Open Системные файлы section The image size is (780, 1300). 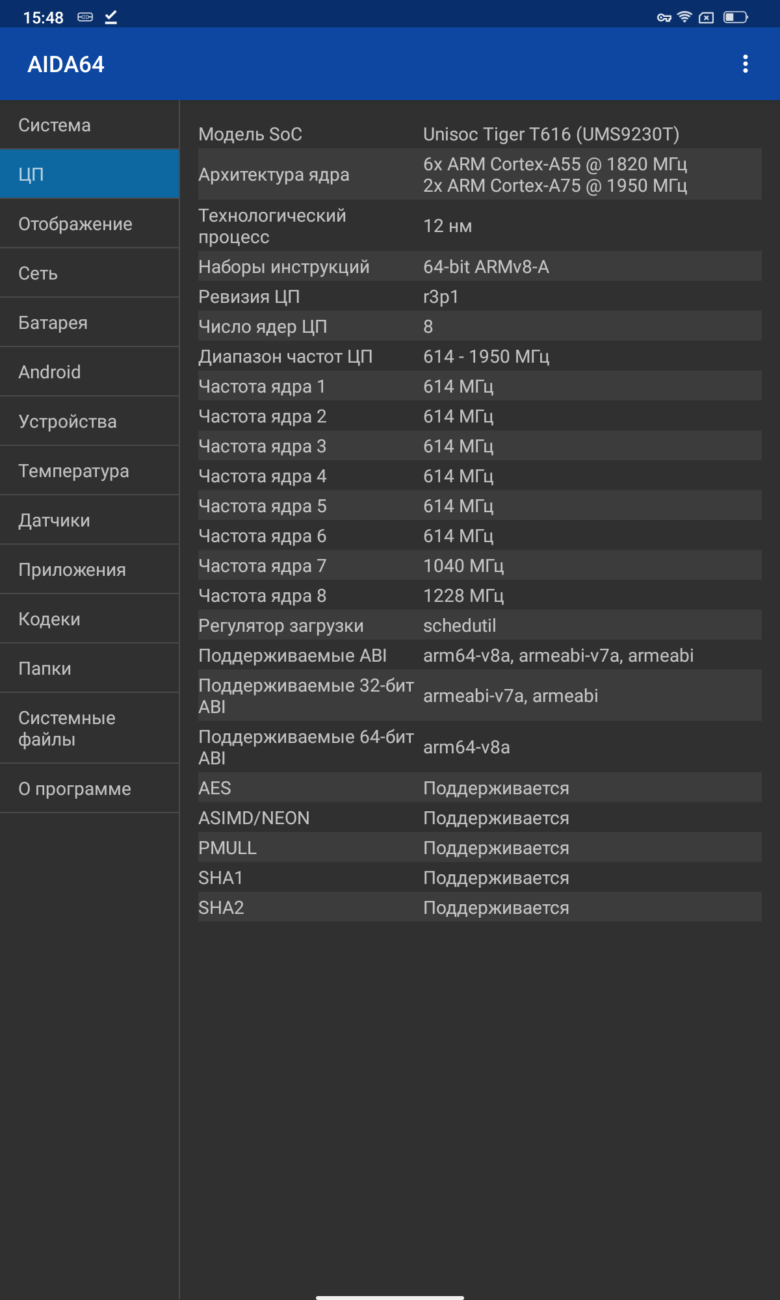pyautogui.click(x=90, y=729)
